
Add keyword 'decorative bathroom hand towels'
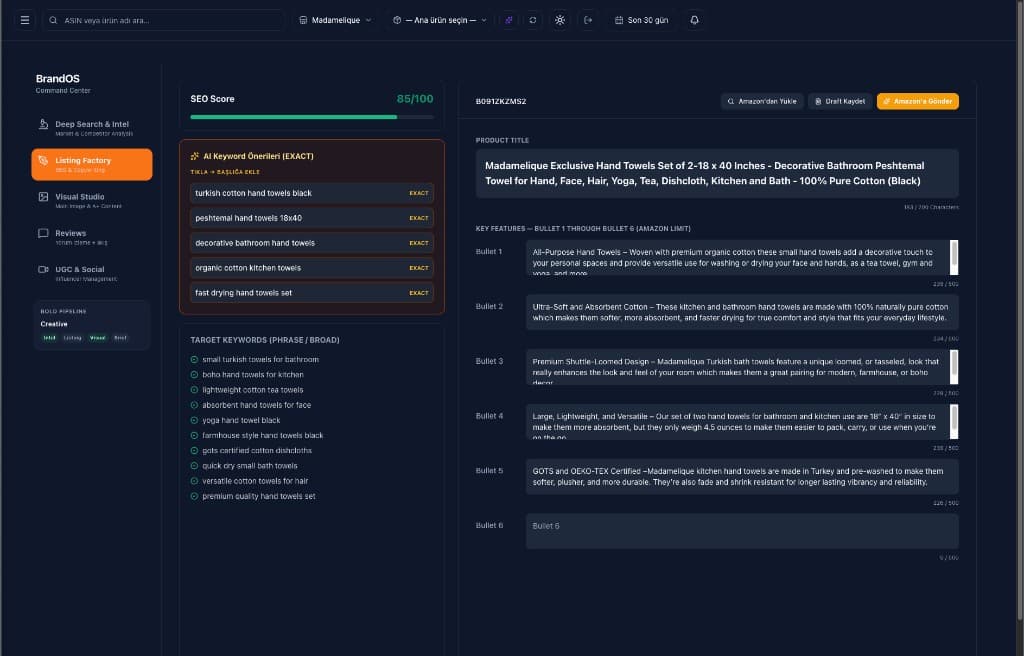(x=312, y=243)
